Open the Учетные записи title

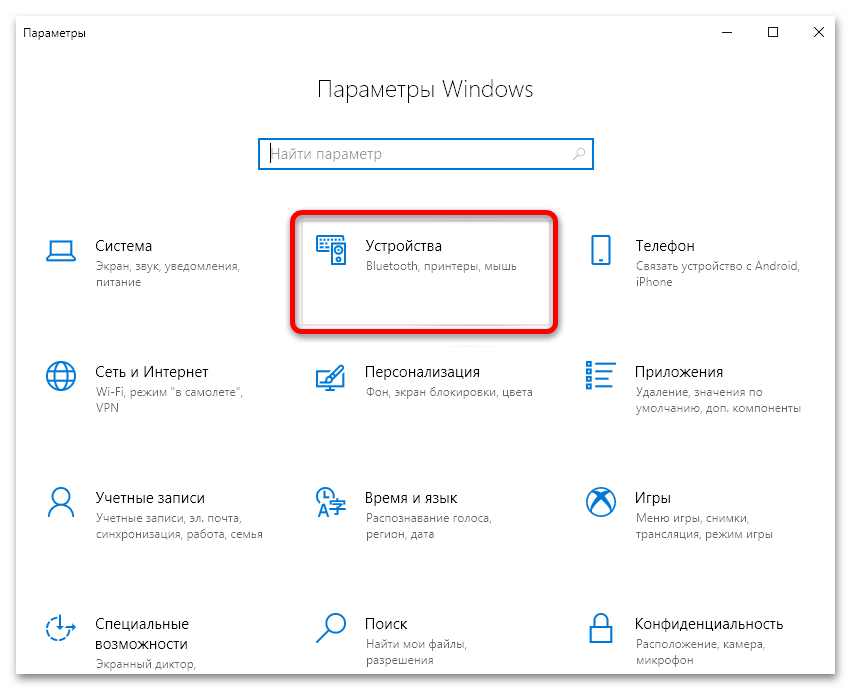pos(150,498)
